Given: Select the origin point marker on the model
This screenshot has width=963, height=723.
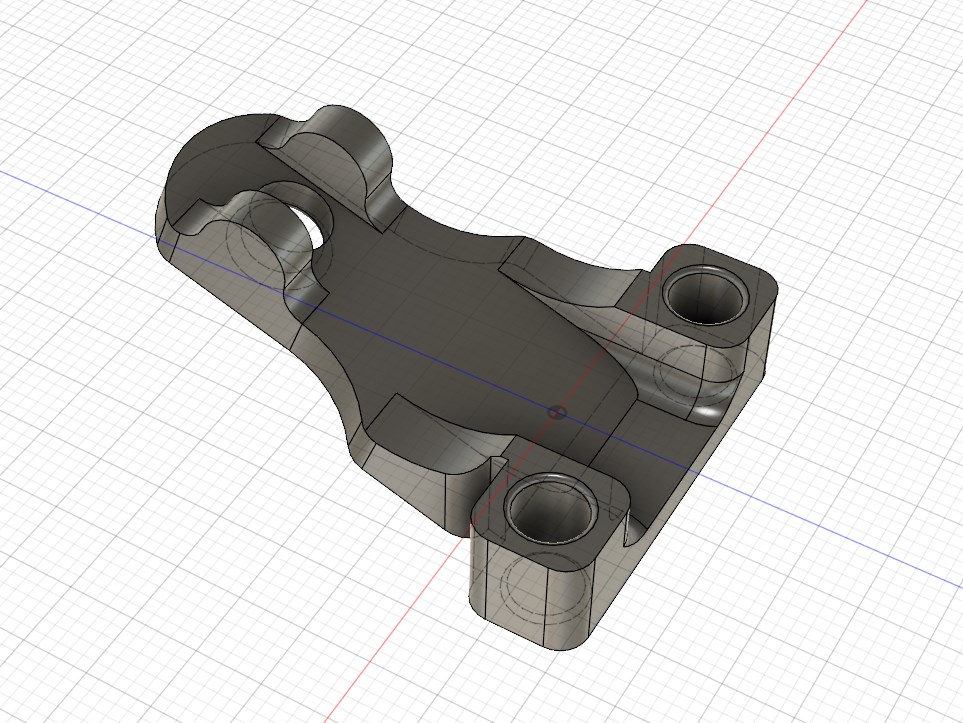Looking at the screenshot, I should (557, 412).
